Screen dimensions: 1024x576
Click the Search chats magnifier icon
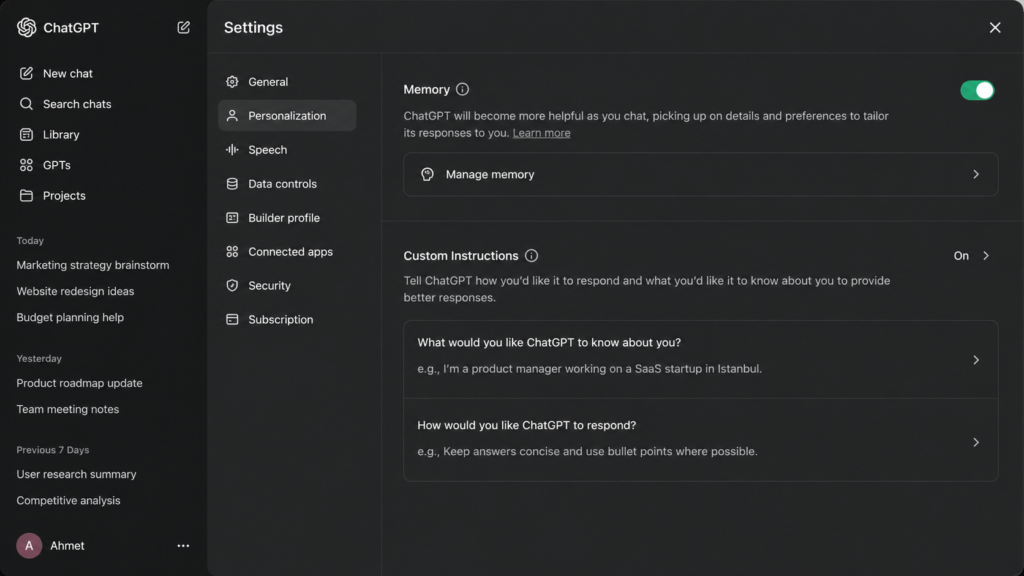tap(26, 104)
